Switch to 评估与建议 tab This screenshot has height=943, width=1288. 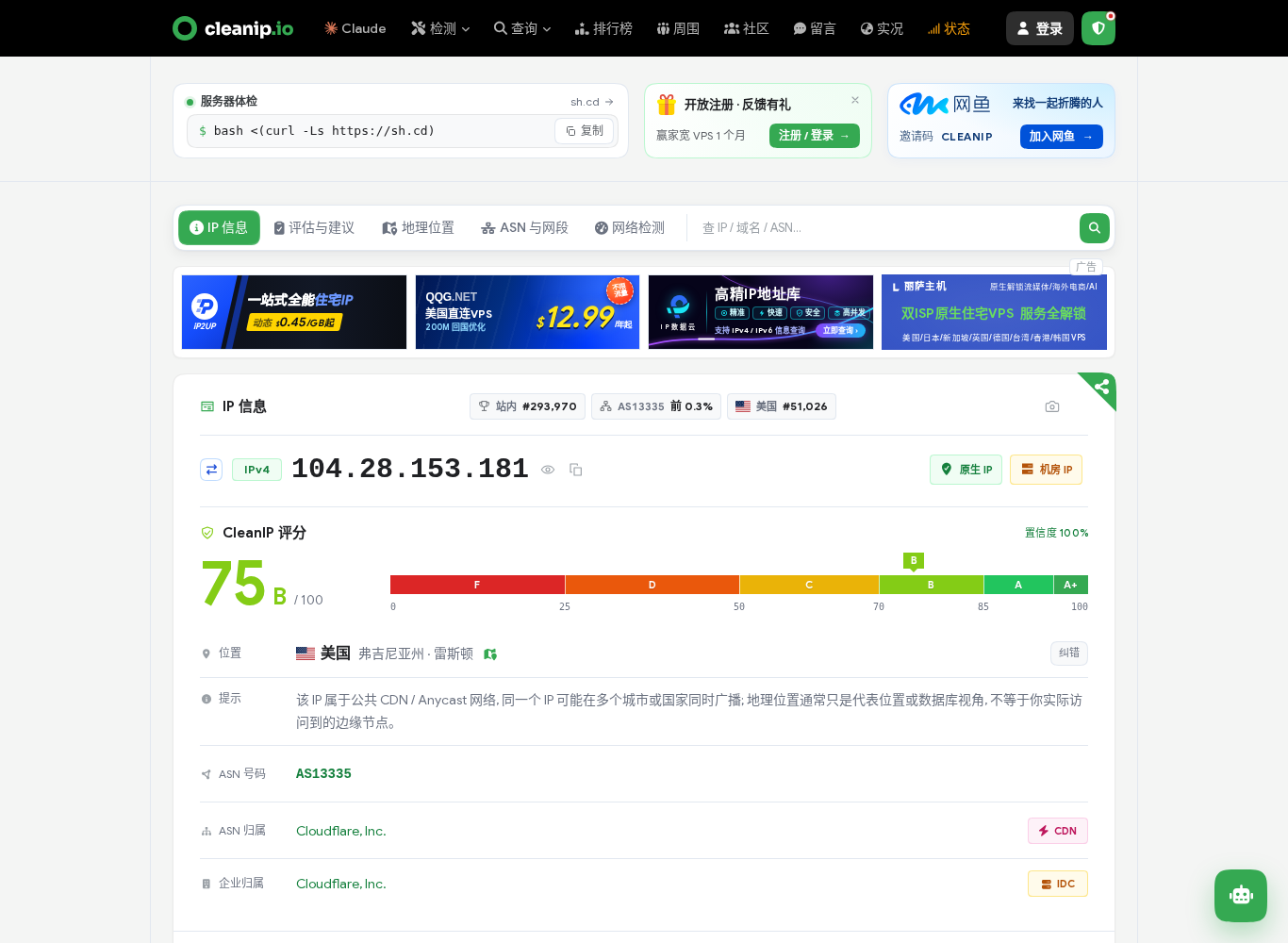click(314, 228)
